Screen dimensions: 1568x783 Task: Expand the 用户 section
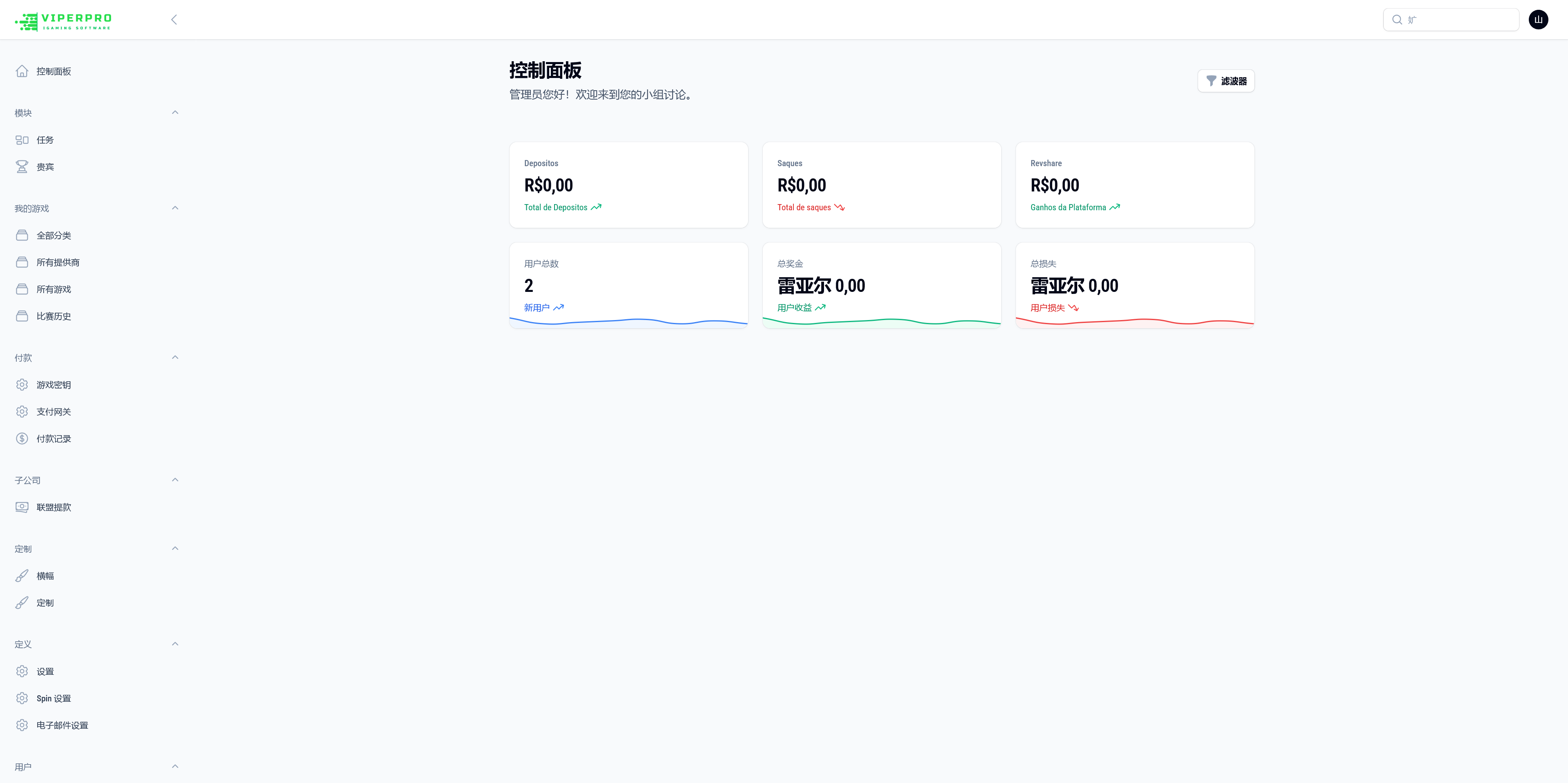coord(175,766)
